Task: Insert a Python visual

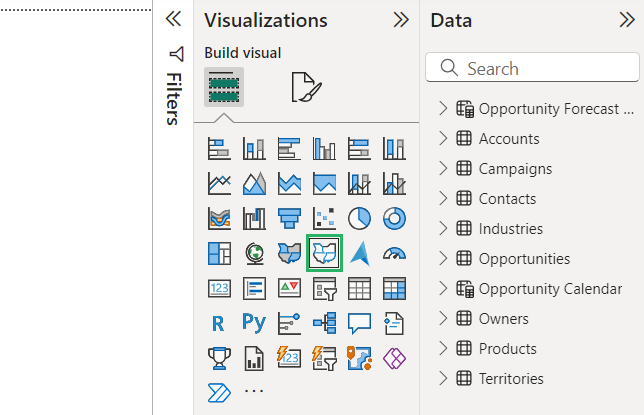Action: (x=254, y=323)
